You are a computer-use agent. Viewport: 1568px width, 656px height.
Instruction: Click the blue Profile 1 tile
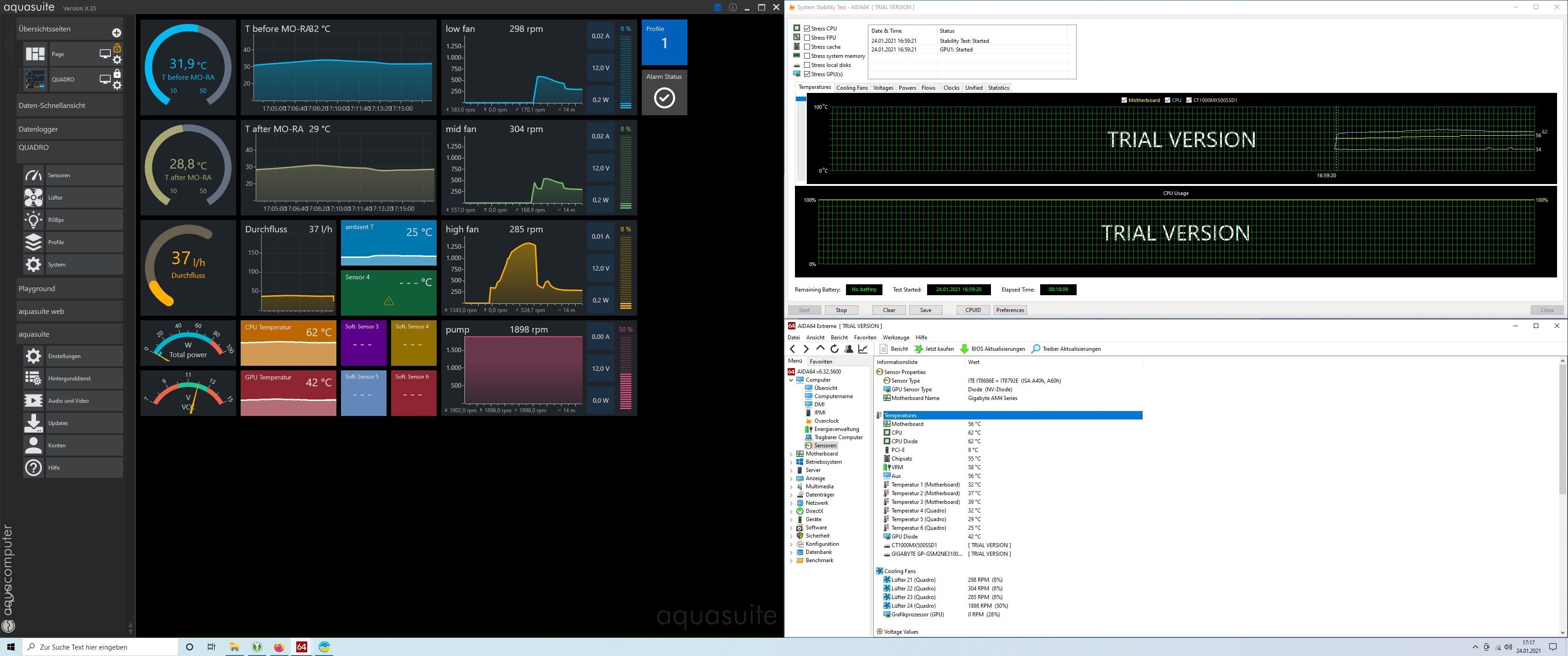(664, 42)
